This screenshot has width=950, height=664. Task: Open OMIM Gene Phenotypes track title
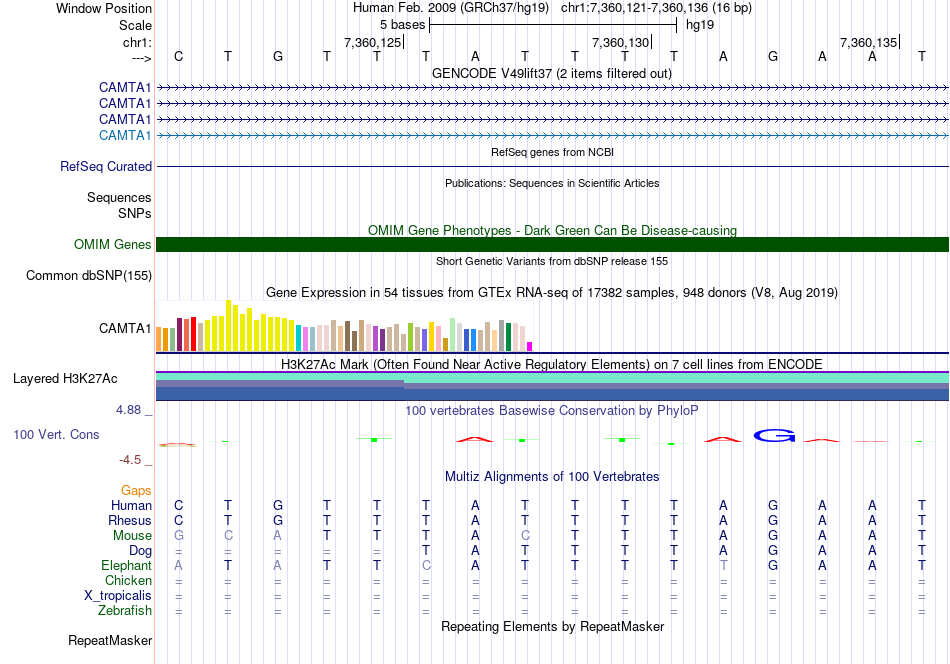552,230
